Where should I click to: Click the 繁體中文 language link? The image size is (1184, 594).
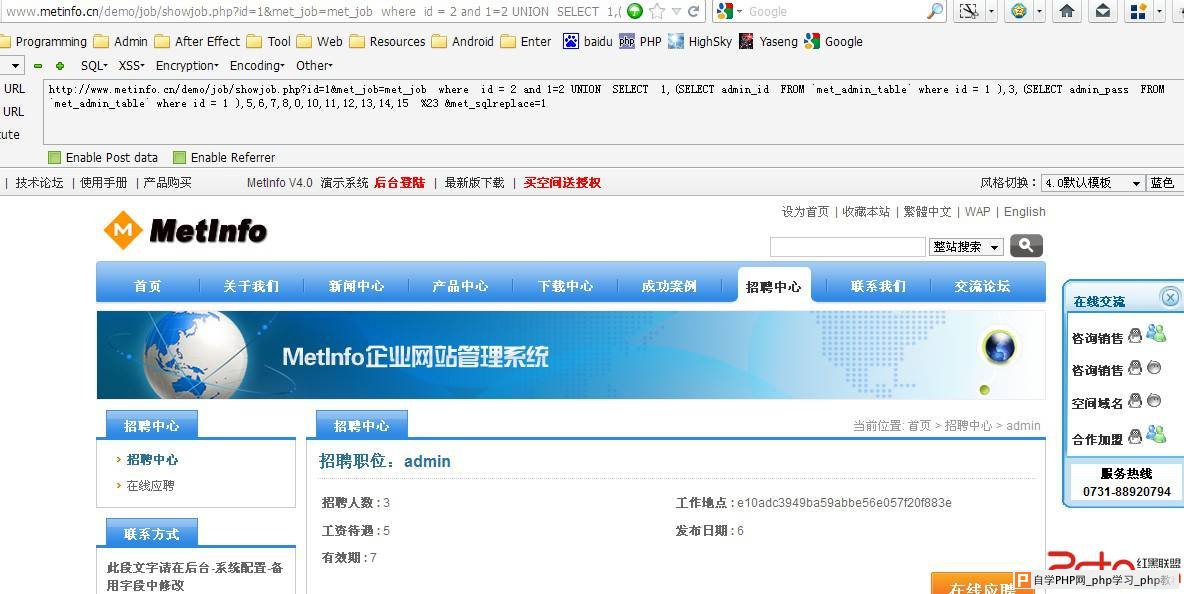coord(927,211)
